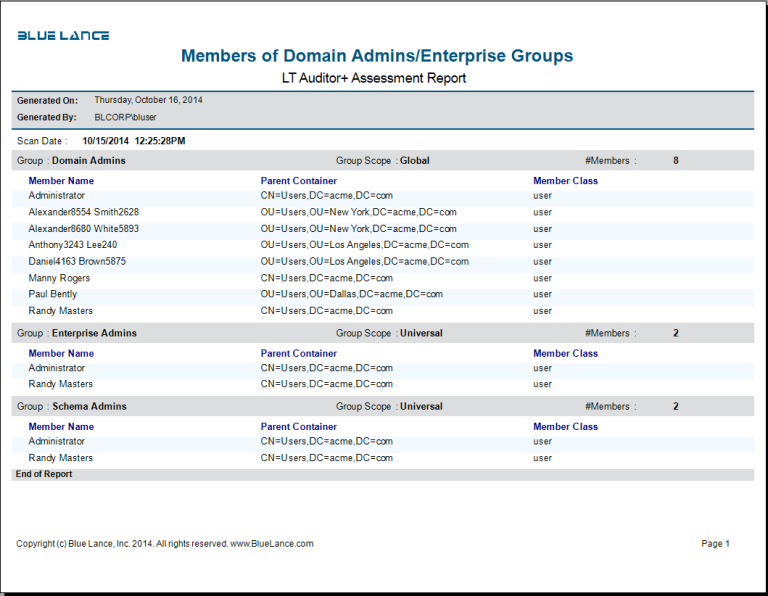Viewport: 768px width, 596px height.
Task: Click Member Name column header under Domain Admins
Action: pyautogui.click(x=61, y=181)
